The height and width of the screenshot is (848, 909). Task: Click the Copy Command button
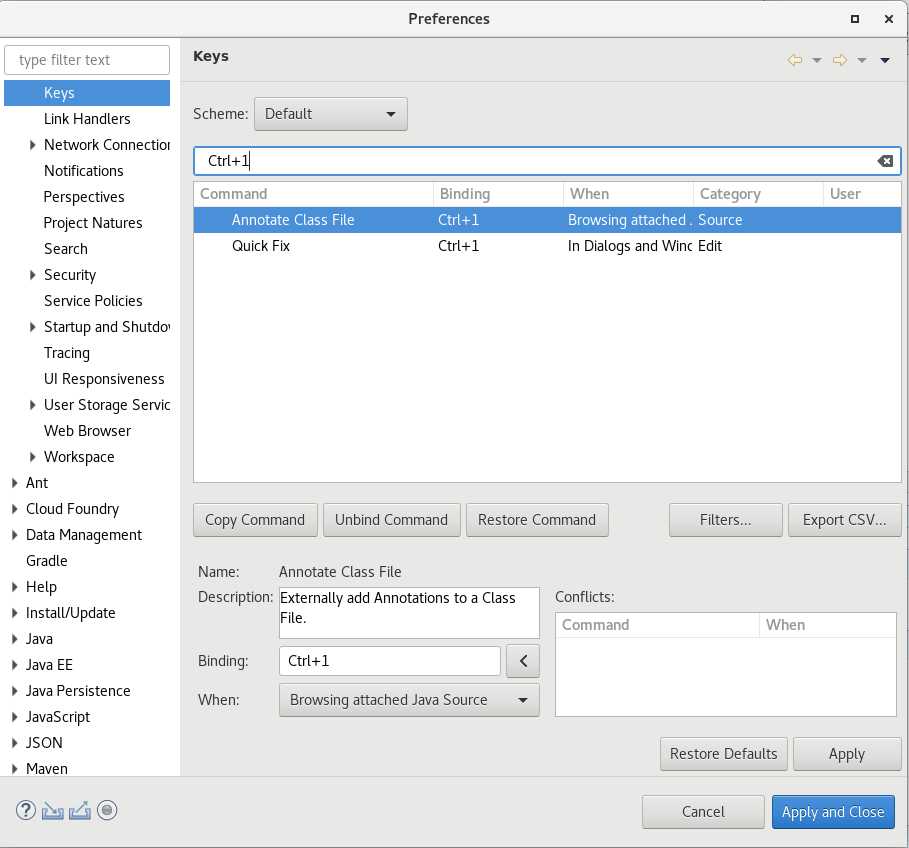[255, 520]
